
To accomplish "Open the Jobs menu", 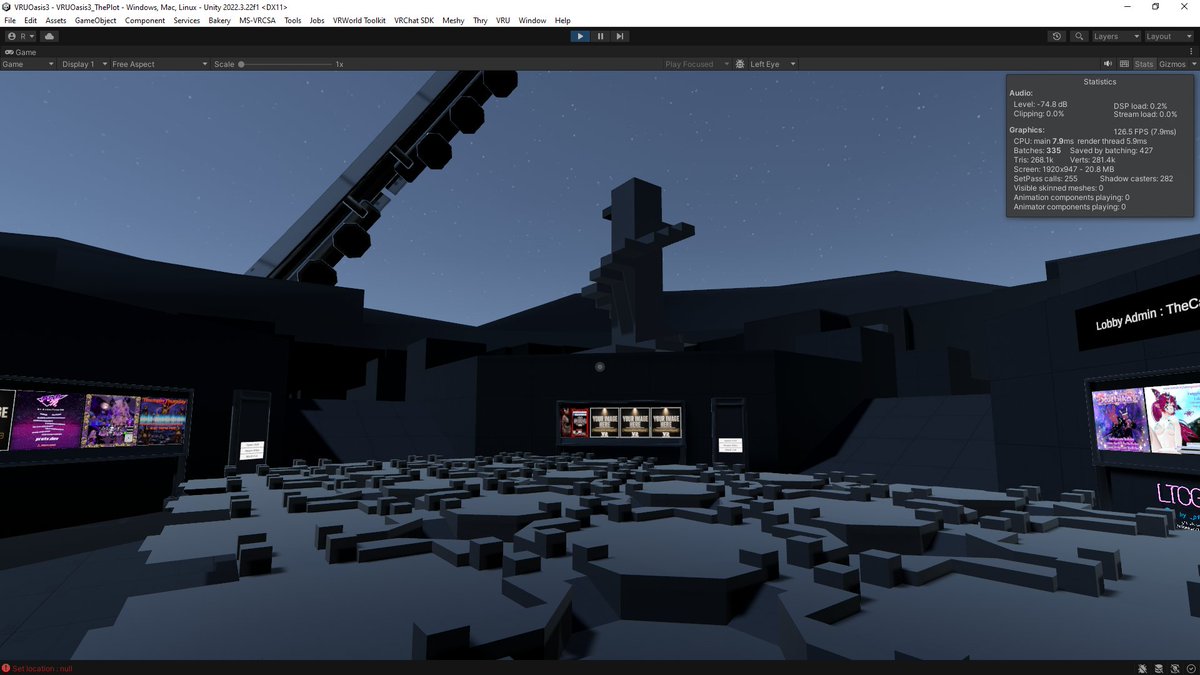I will tap(317, 20).
